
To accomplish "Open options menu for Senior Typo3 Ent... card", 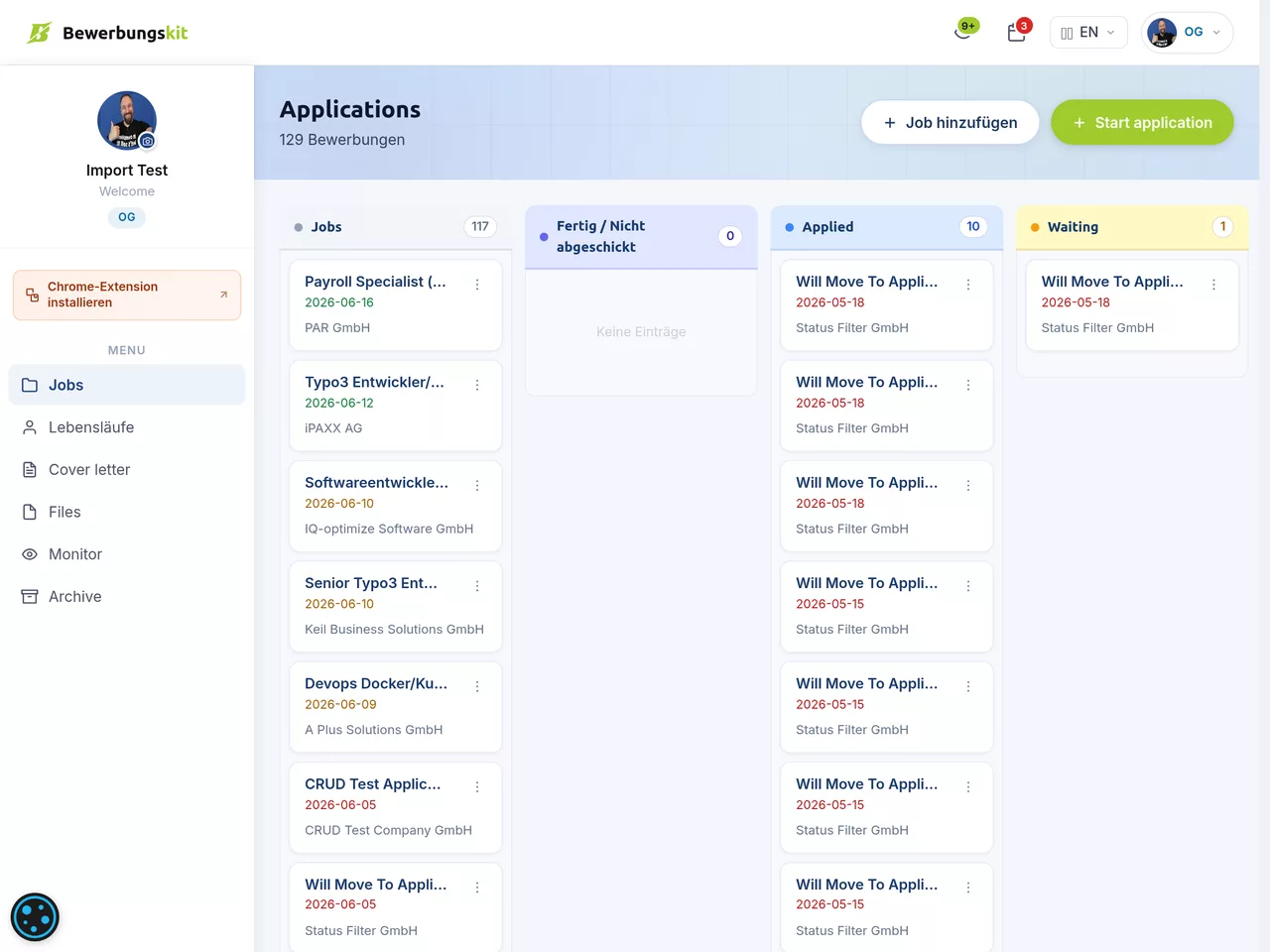I will point(477,586).
